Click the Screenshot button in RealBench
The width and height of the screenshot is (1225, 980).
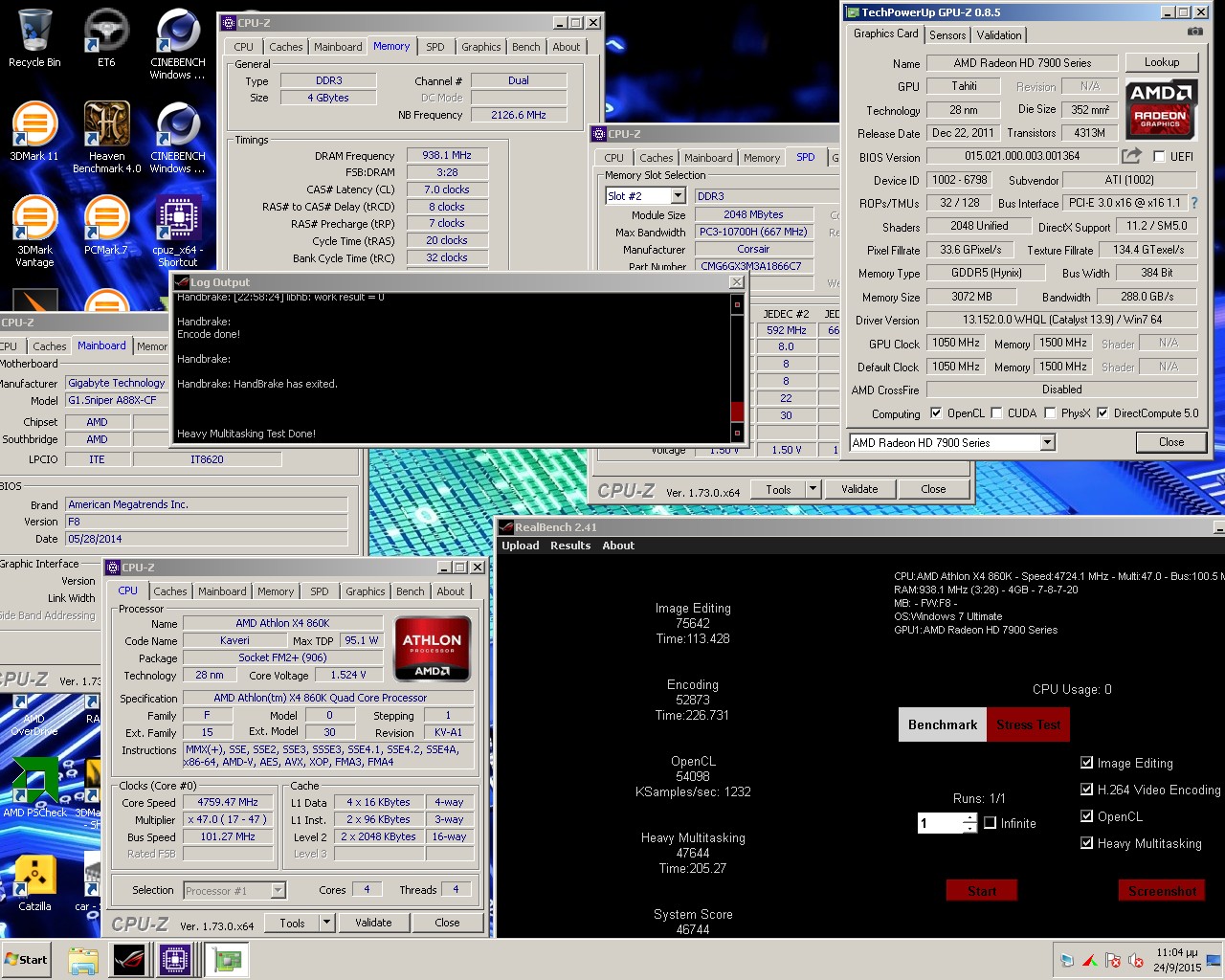tap(1162, 891)
